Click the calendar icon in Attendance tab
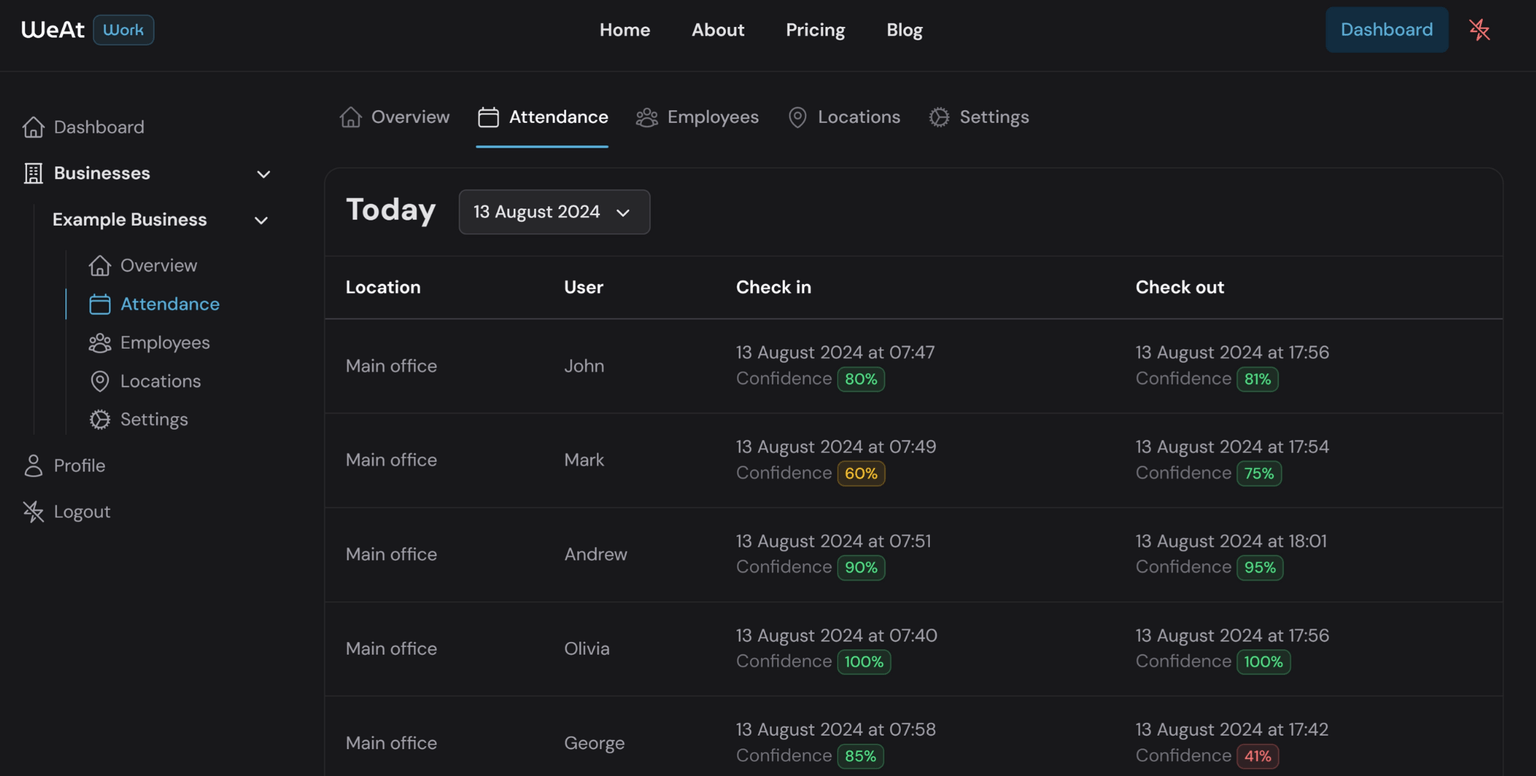1536x776 pixels. [488, 117]
